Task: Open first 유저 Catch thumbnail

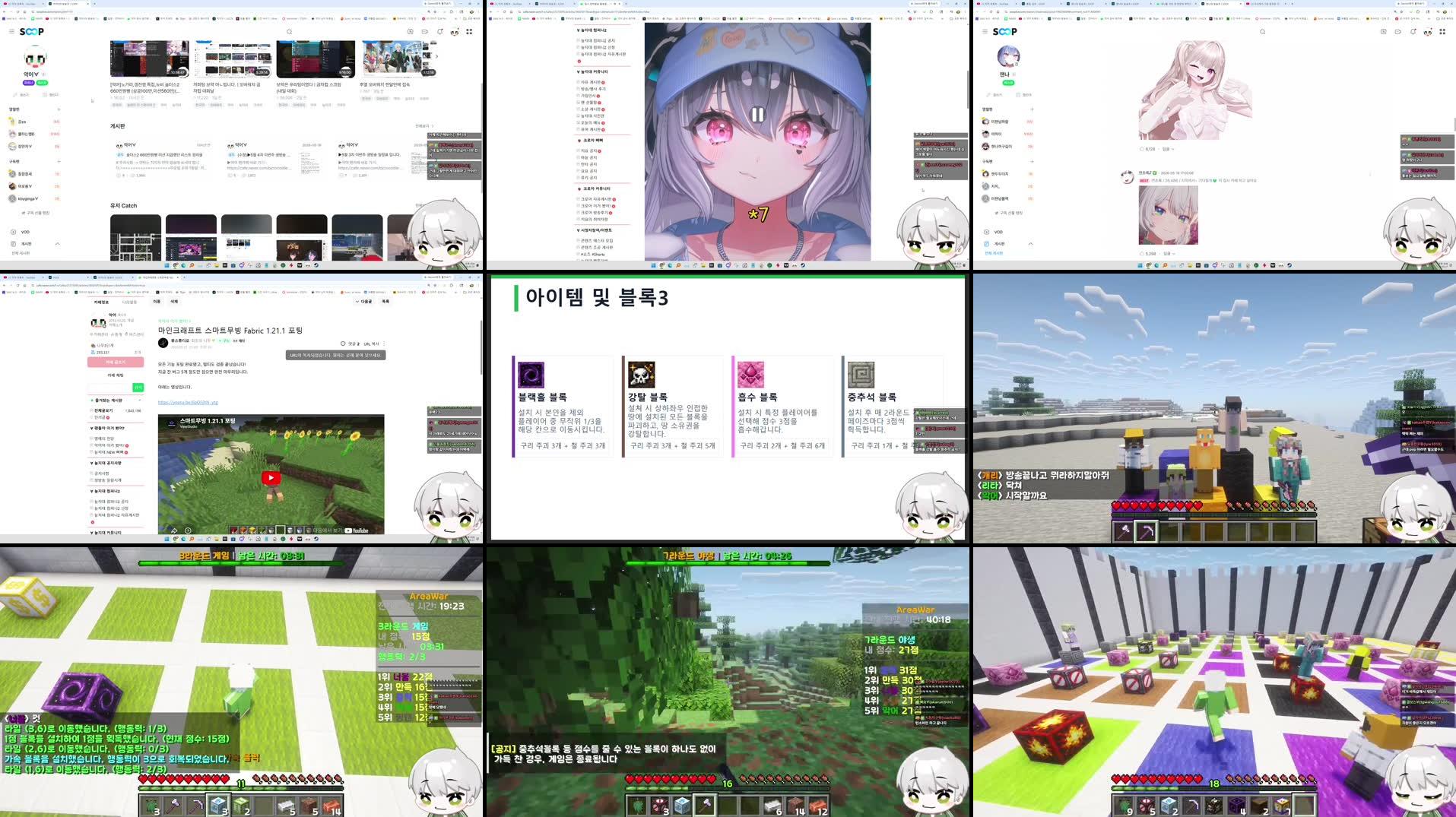Action: pos(135,237)
